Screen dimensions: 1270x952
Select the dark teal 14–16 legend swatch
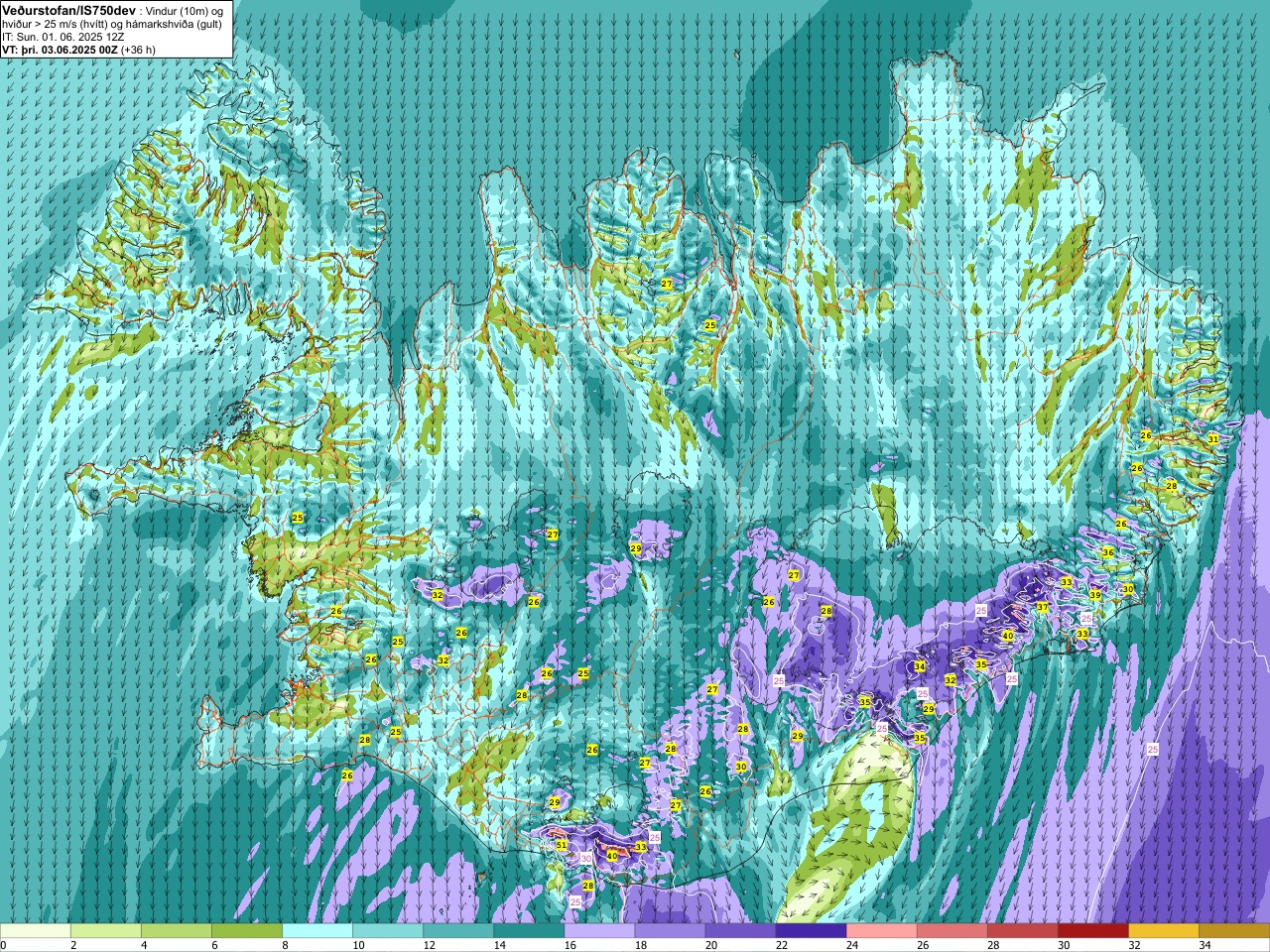coord(529,931)
